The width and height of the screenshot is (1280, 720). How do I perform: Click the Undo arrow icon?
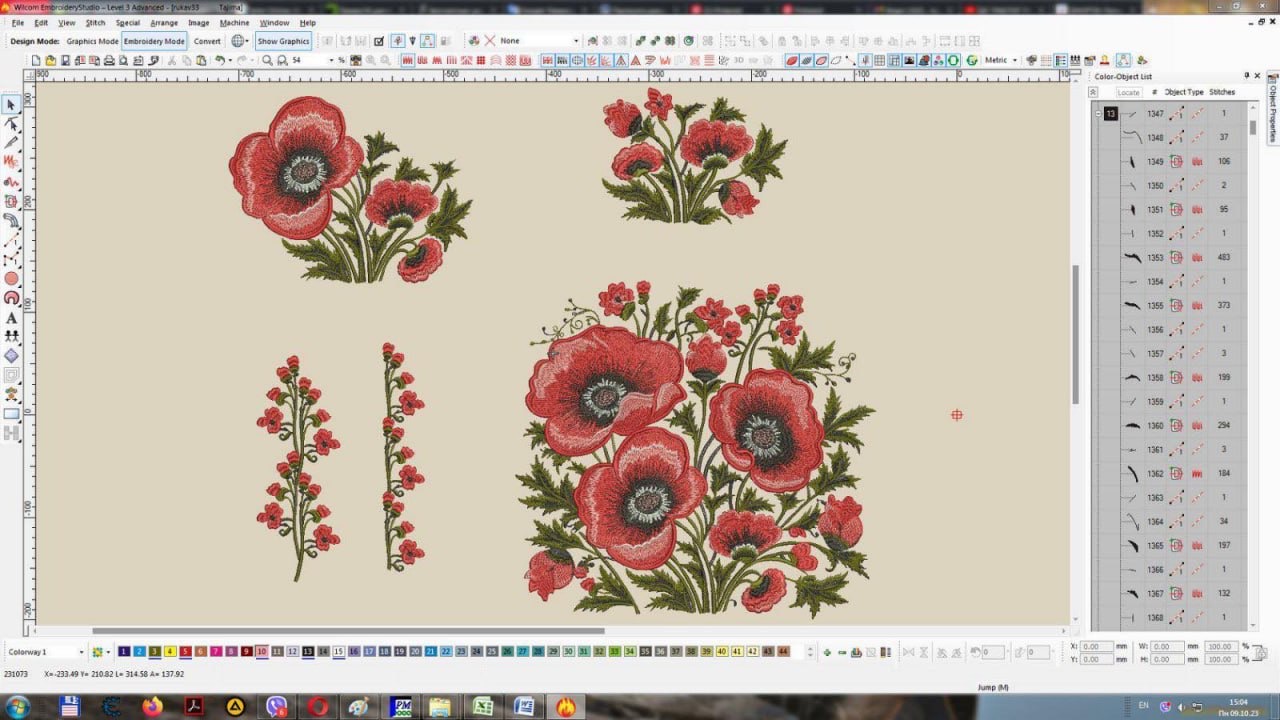point(219,60)
